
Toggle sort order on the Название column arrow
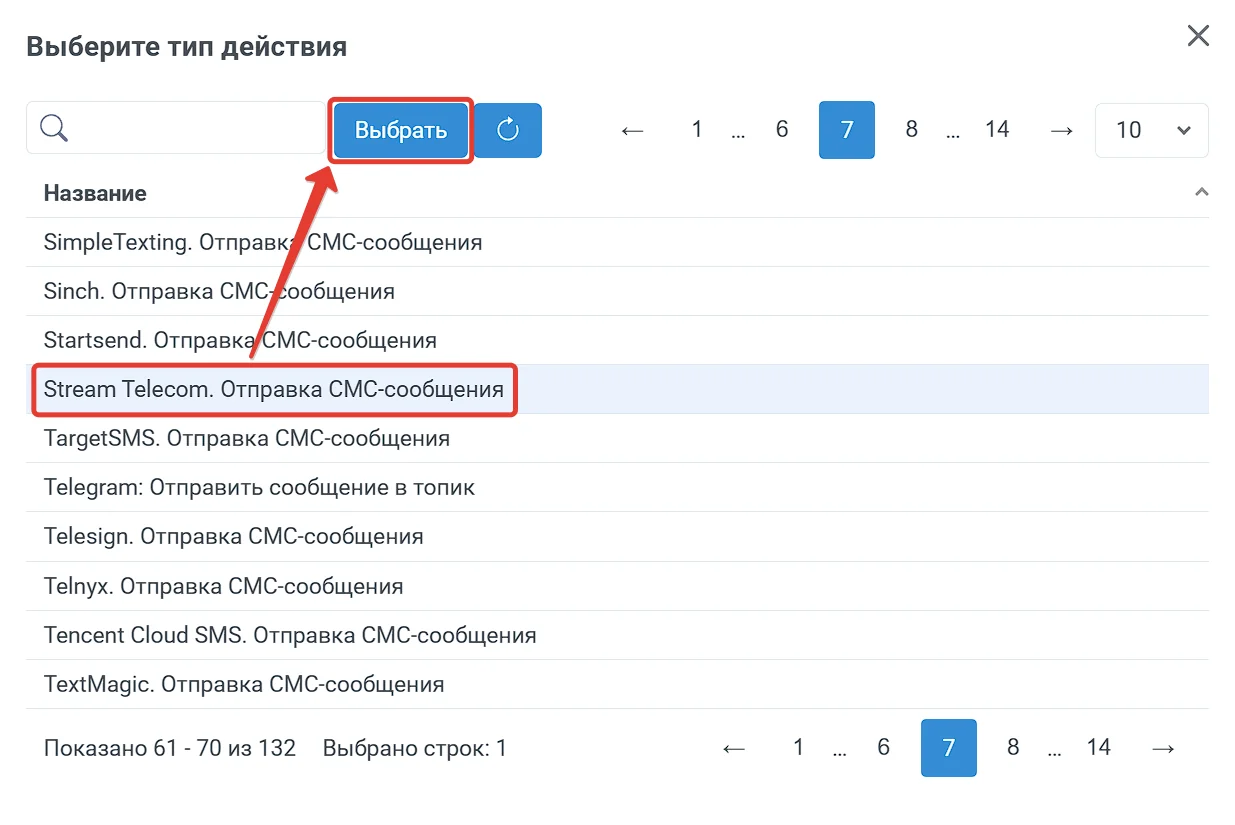point(1201,192)
